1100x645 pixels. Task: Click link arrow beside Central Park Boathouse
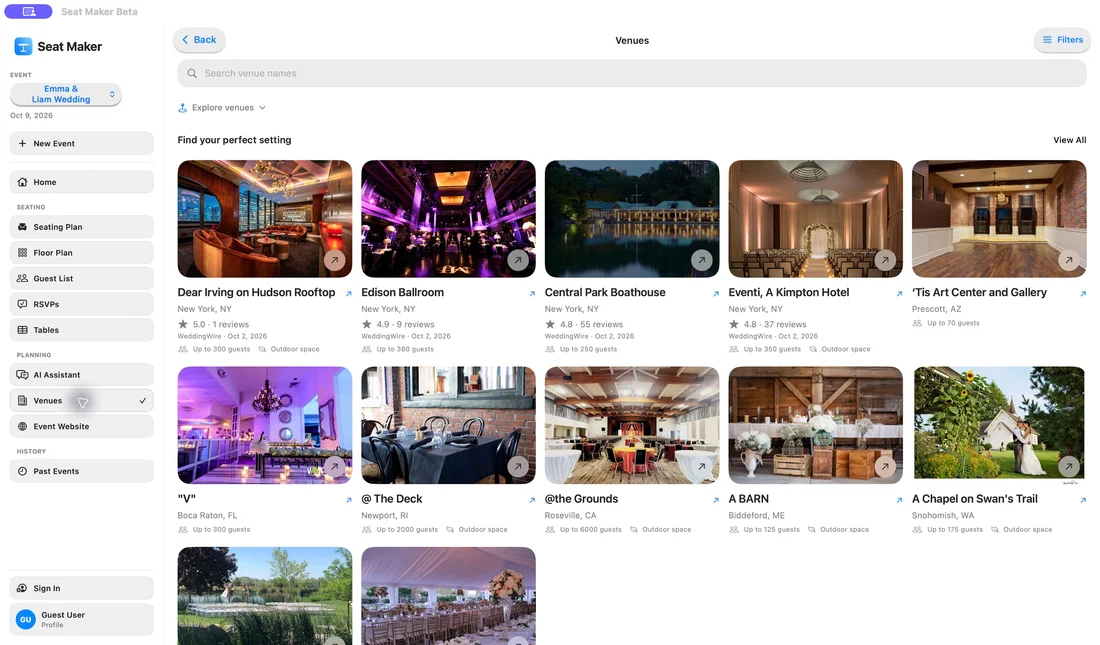tap(716, 293)
